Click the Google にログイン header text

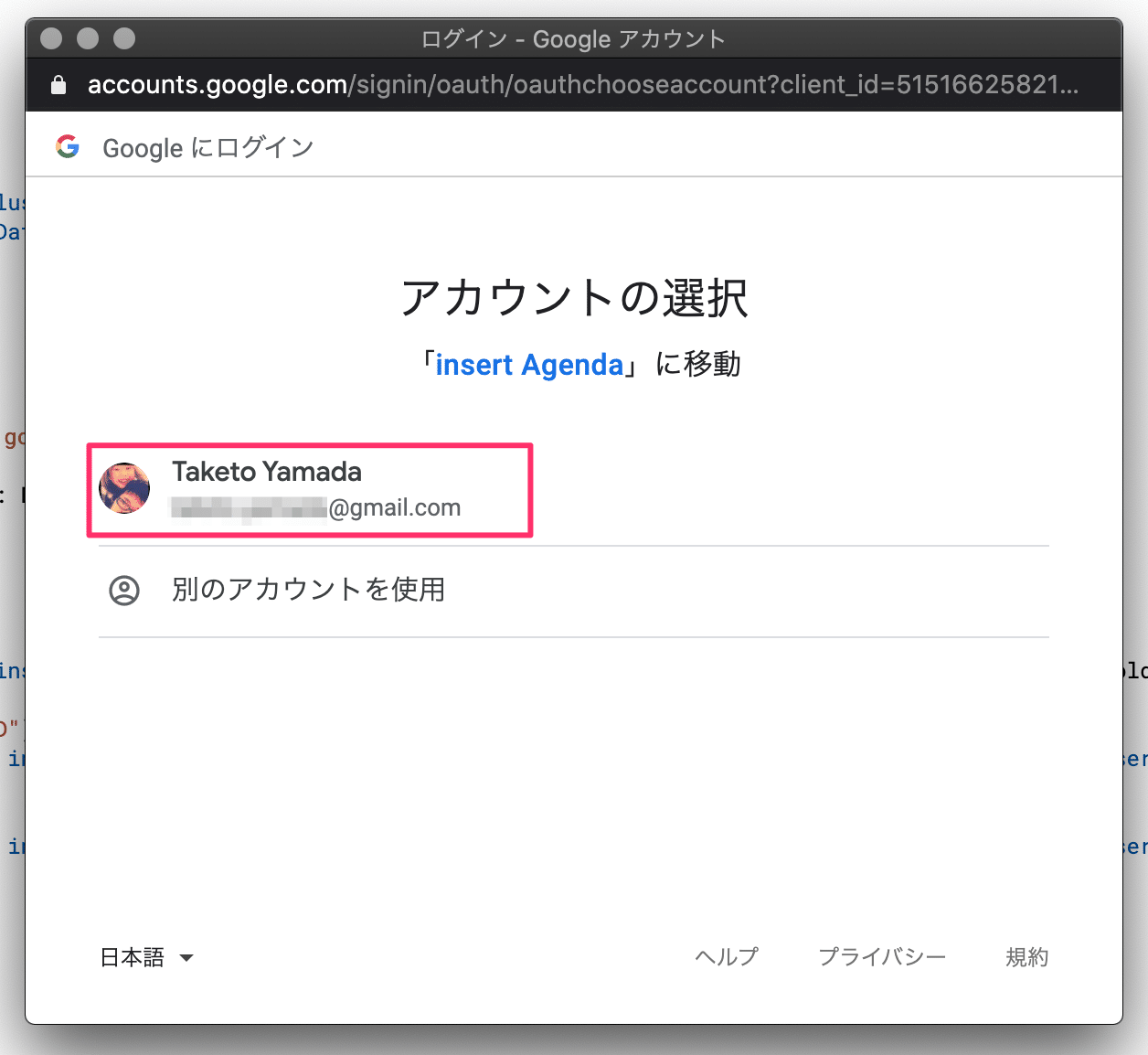point(208,147)
